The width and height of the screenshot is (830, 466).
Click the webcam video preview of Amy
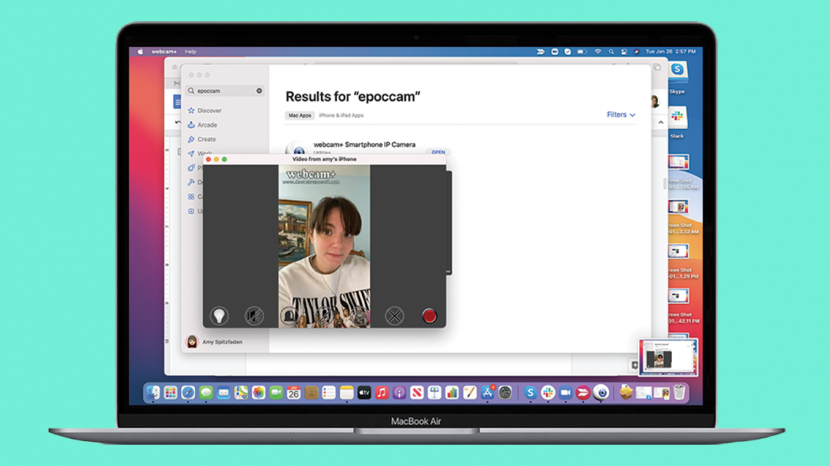(x=324, y=246)
